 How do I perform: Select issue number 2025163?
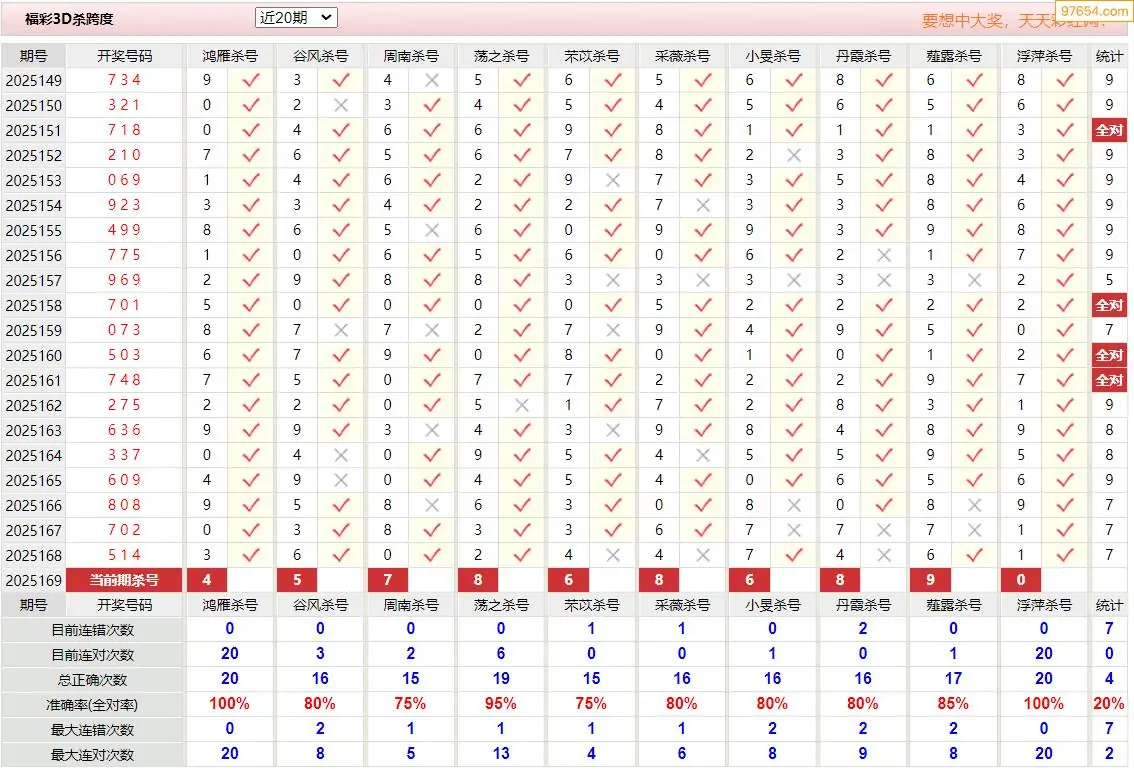pos(33,430)
